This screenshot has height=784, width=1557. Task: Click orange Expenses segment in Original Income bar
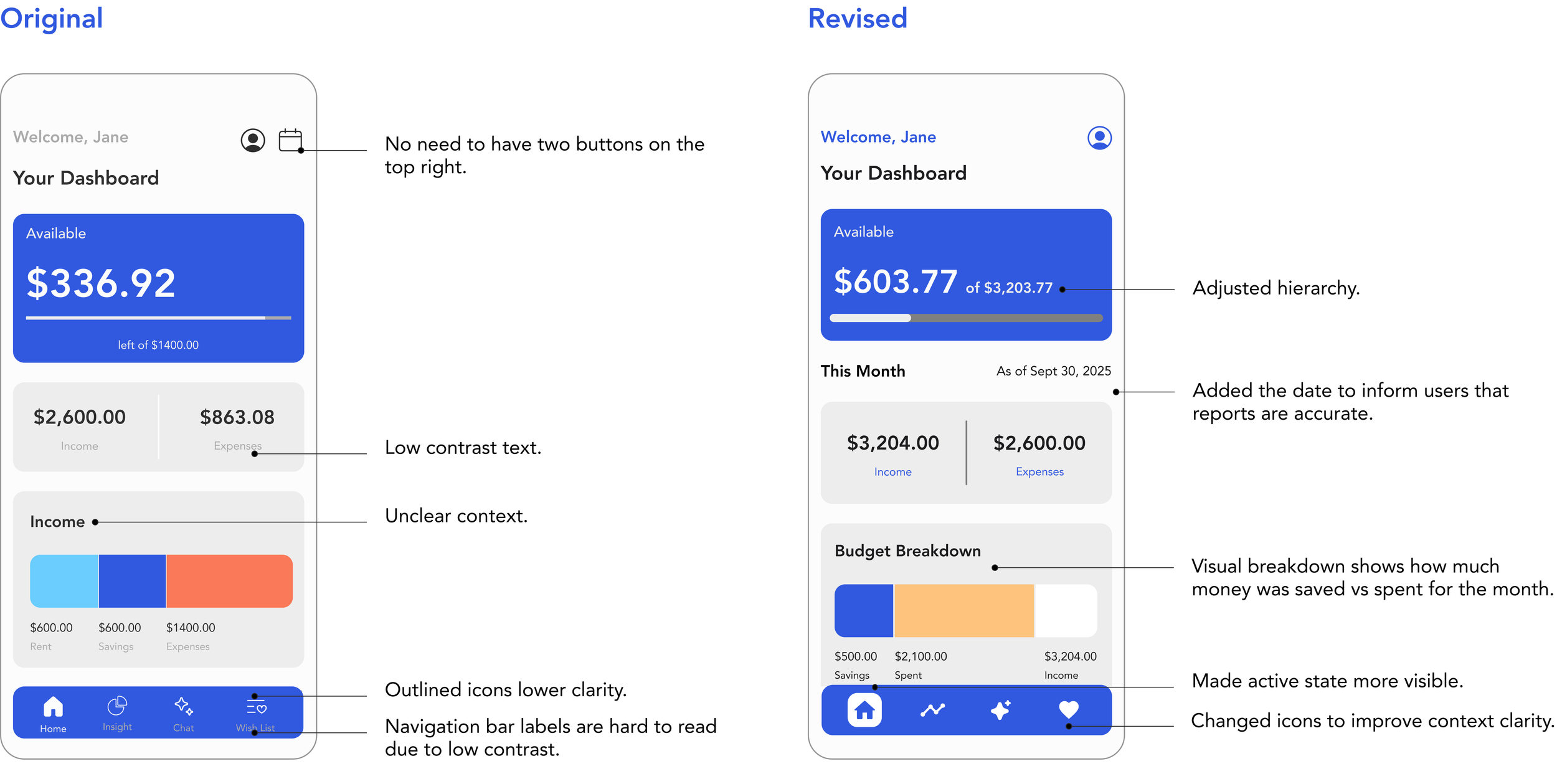pyautogui.click(x=229, y=580)
